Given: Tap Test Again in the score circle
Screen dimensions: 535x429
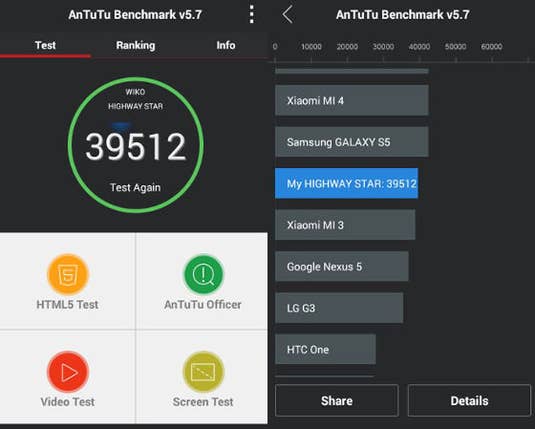Looking at the screenshot, I should tap(135, 187).
